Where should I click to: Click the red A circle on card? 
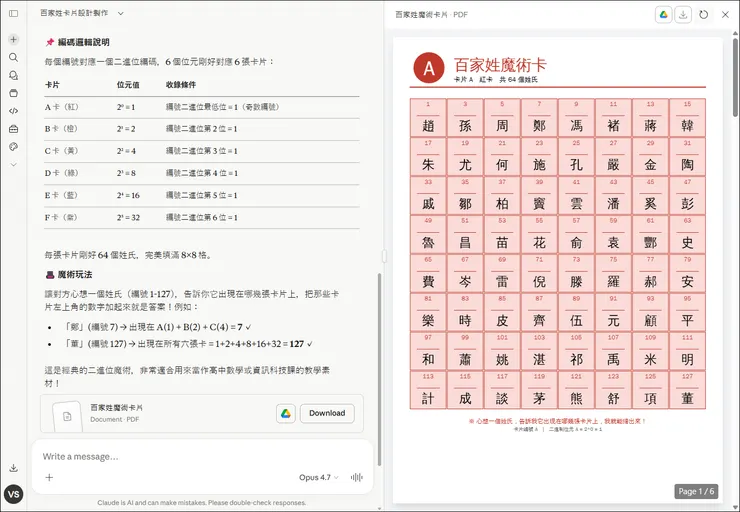coord(429,68)
